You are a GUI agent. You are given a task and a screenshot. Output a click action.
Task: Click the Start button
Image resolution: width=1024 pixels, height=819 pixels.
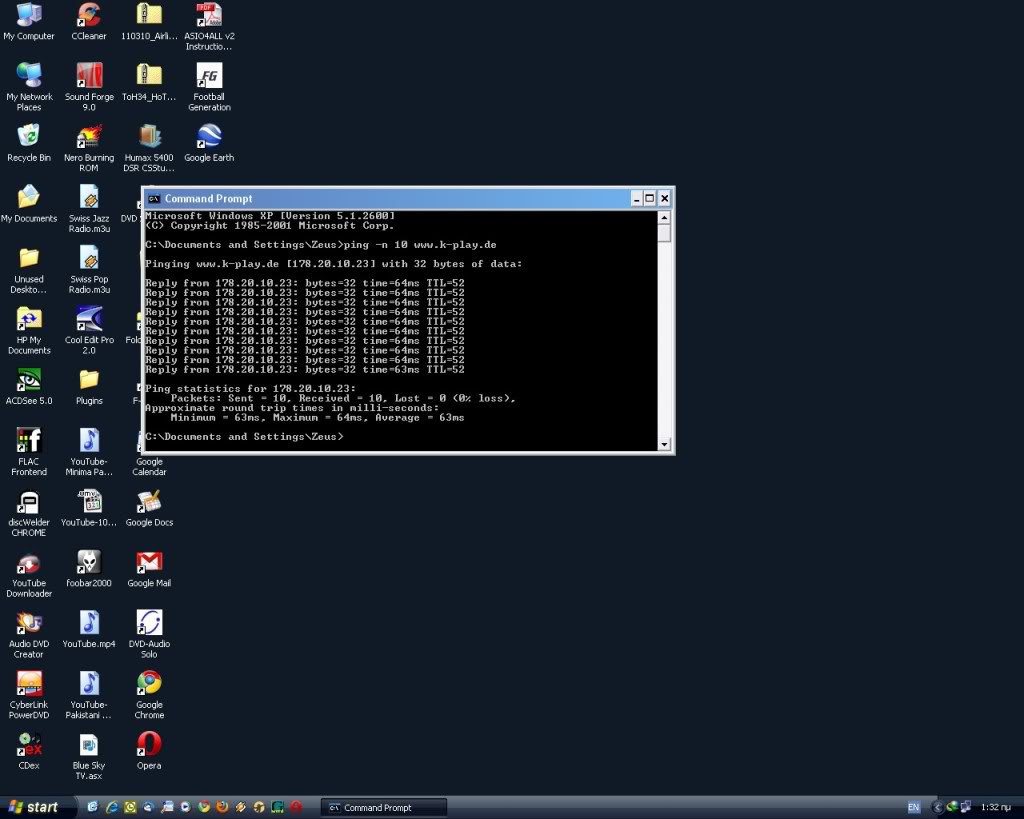point(34,807)
